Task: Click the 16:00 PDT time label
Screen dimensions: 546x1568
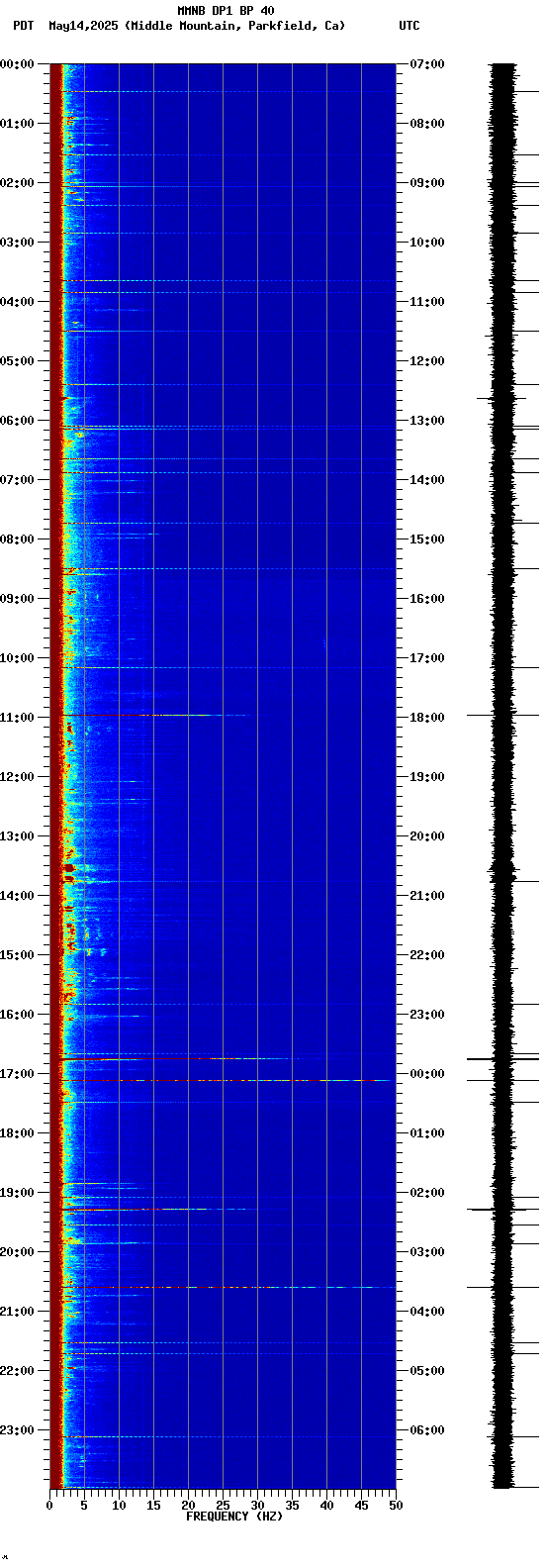Action: click(x=17, y=1015)
